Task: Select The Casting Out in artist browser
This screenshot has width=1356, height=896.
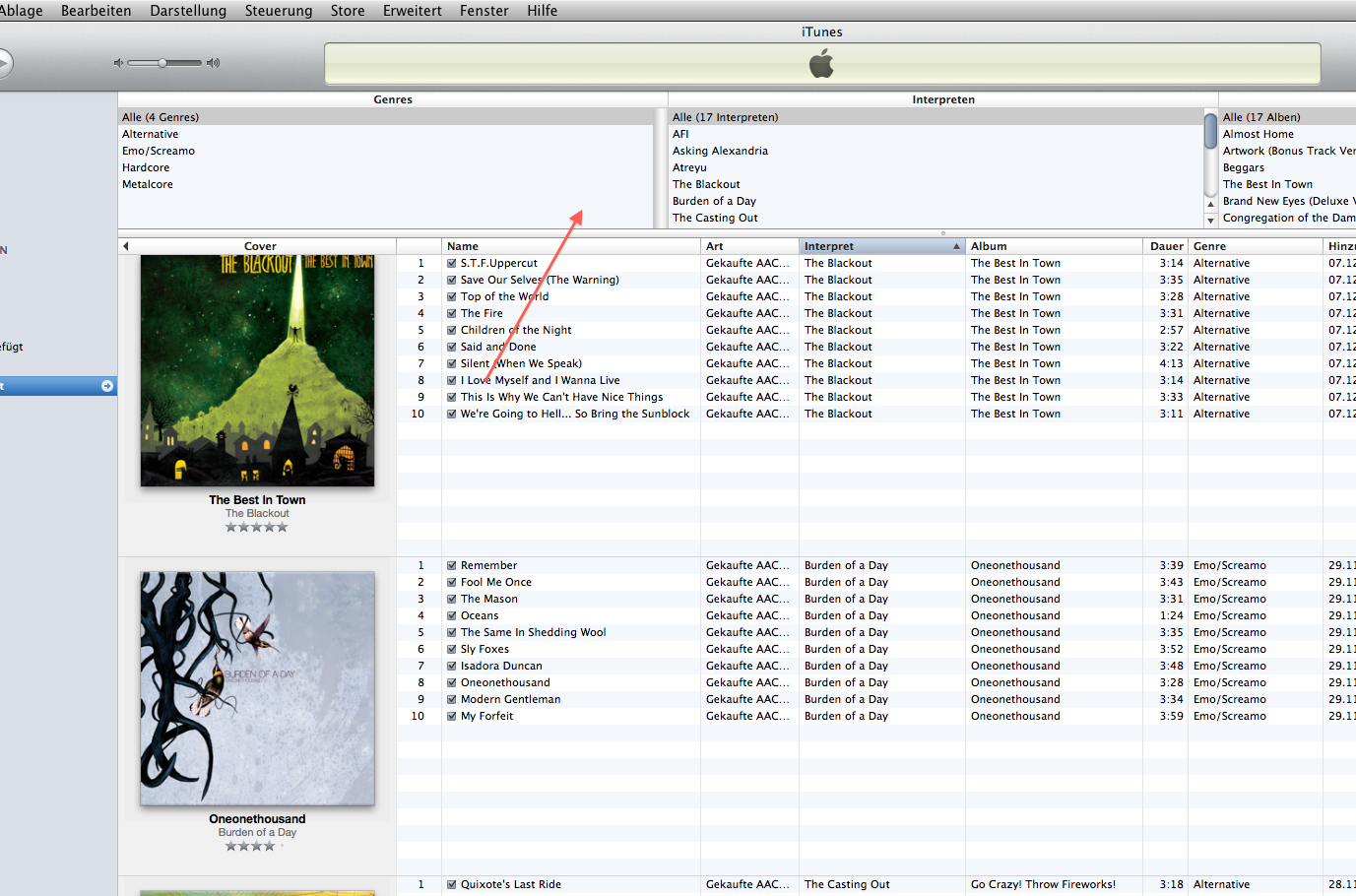Action: (936, 218)
